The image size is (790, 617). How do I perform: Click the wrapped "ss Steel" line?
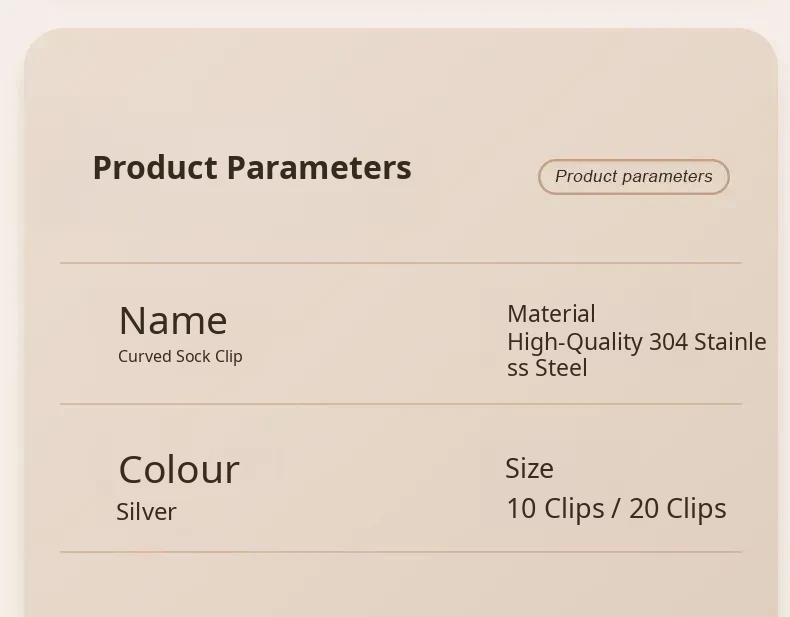tap(547, 368)
